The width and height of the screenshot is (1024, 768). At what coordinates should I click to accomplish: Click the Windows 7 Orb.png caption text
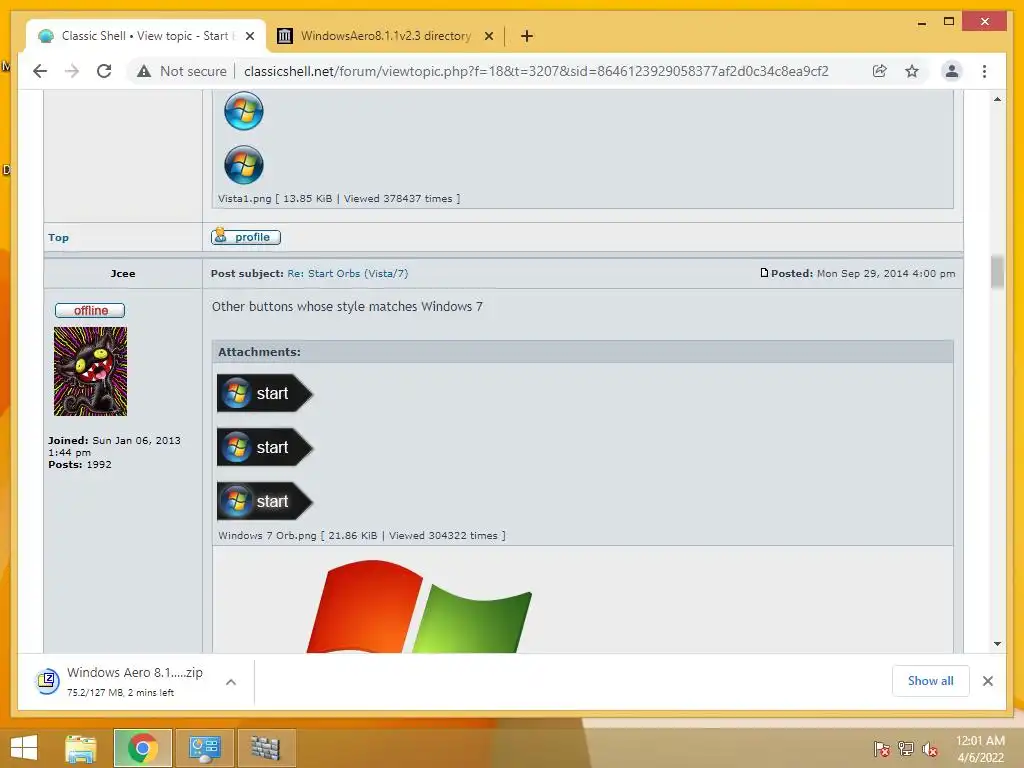tap(362, 536)
